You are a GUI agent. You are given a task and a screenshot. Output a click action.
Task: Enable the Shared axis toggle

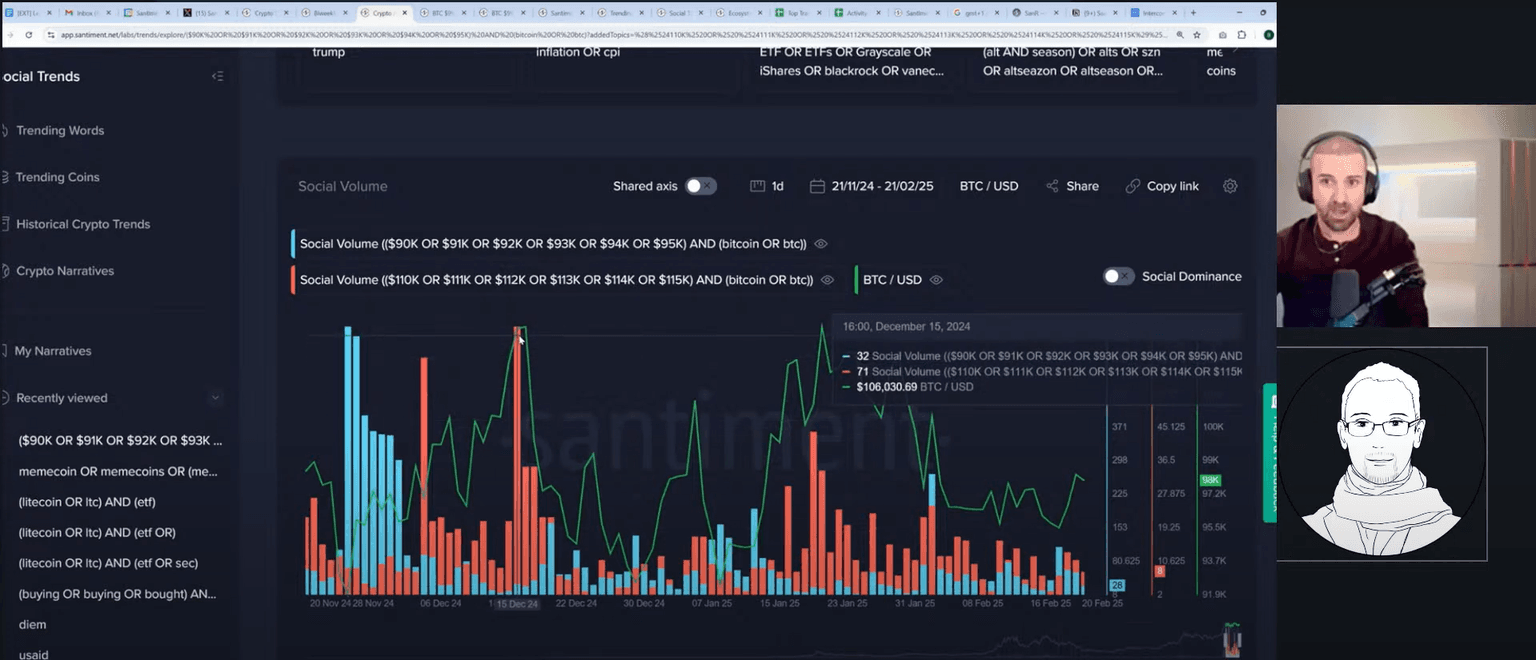[x=701, y=186]
